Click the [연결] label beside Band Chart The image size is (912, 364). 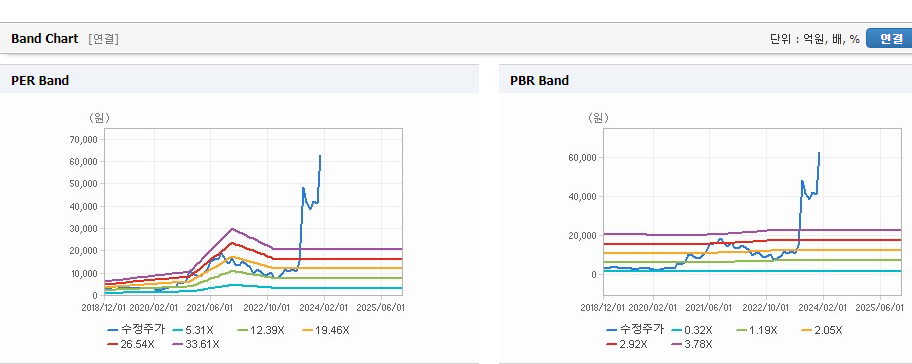(103, 39)
